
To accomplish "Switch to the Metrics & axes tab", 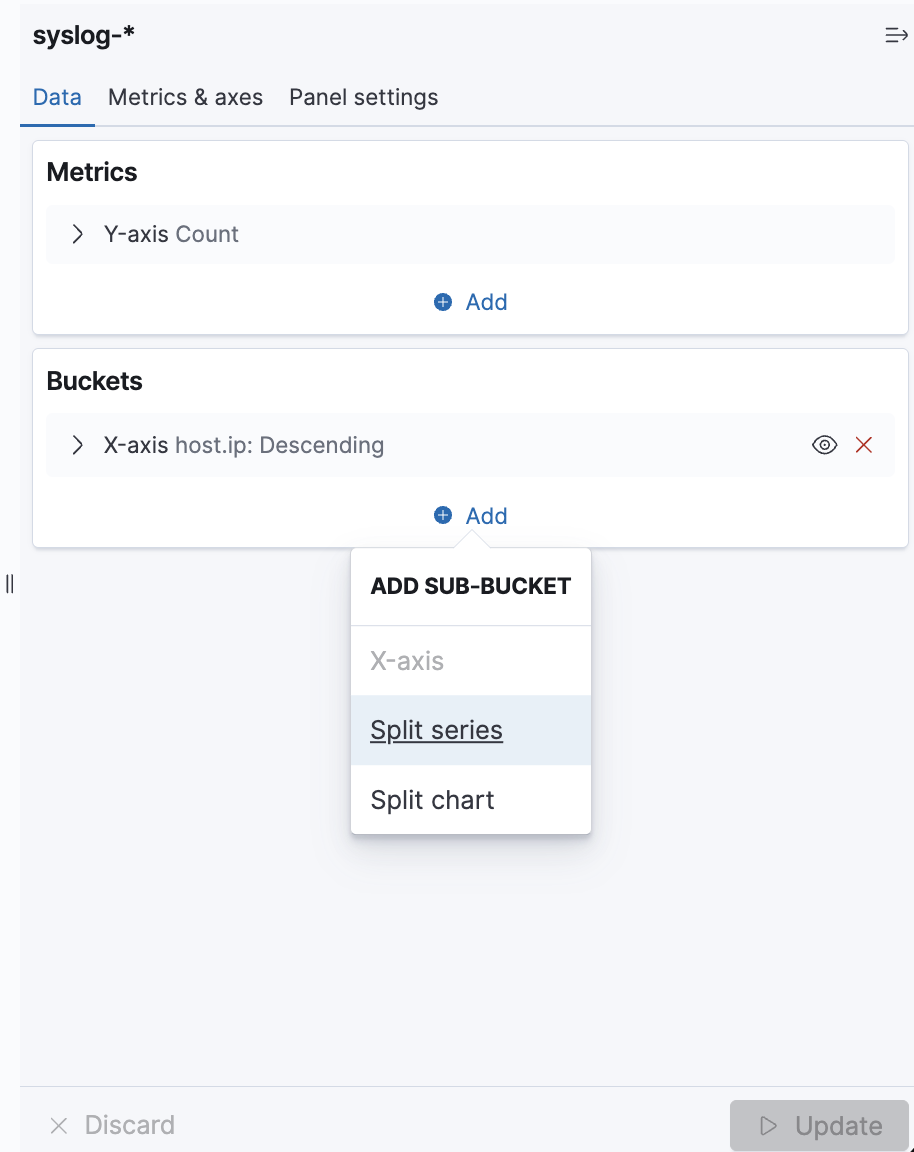I will [185, 98].
